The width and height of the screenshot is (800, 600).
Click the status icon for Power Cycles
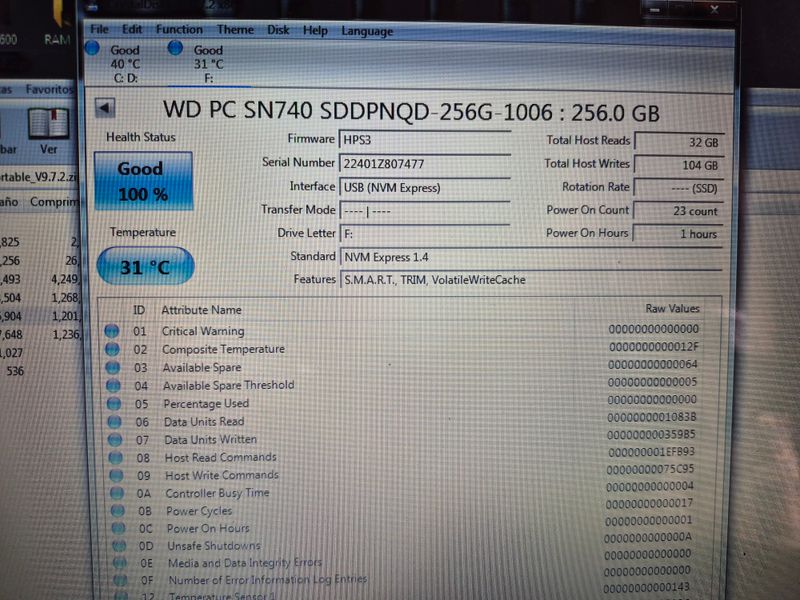(117, 511)
